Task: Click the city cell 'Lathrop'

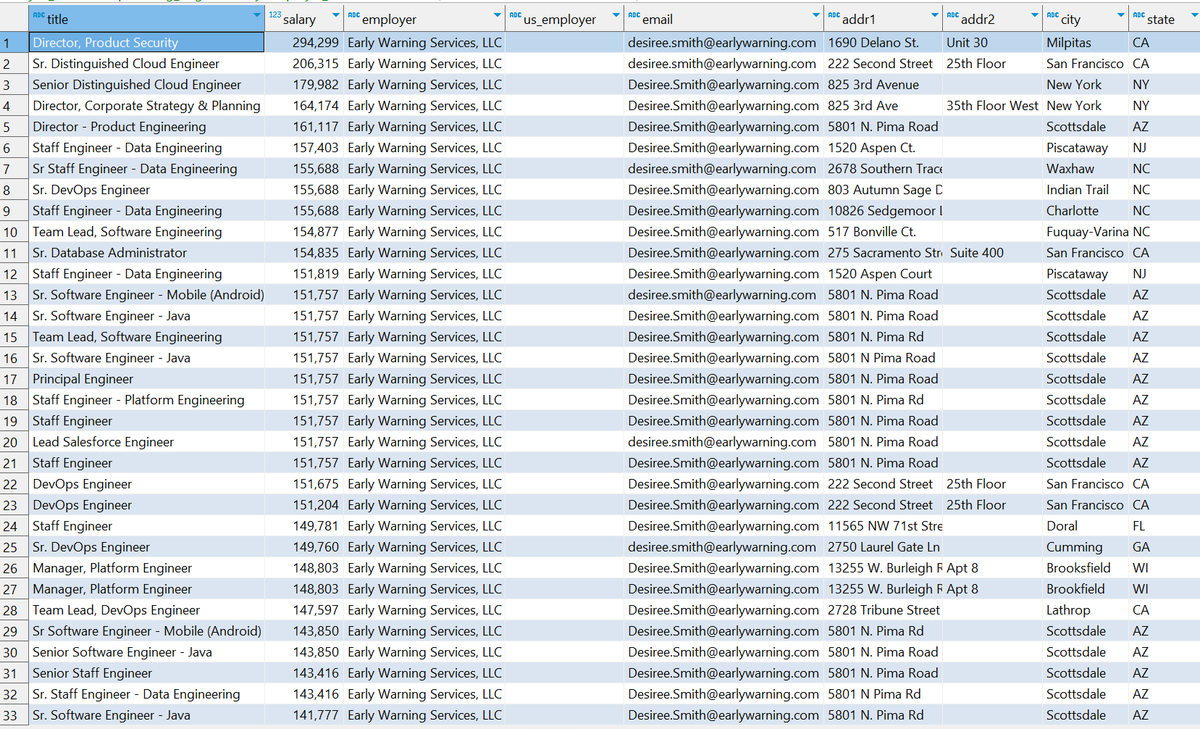Action: [1085, 610]
